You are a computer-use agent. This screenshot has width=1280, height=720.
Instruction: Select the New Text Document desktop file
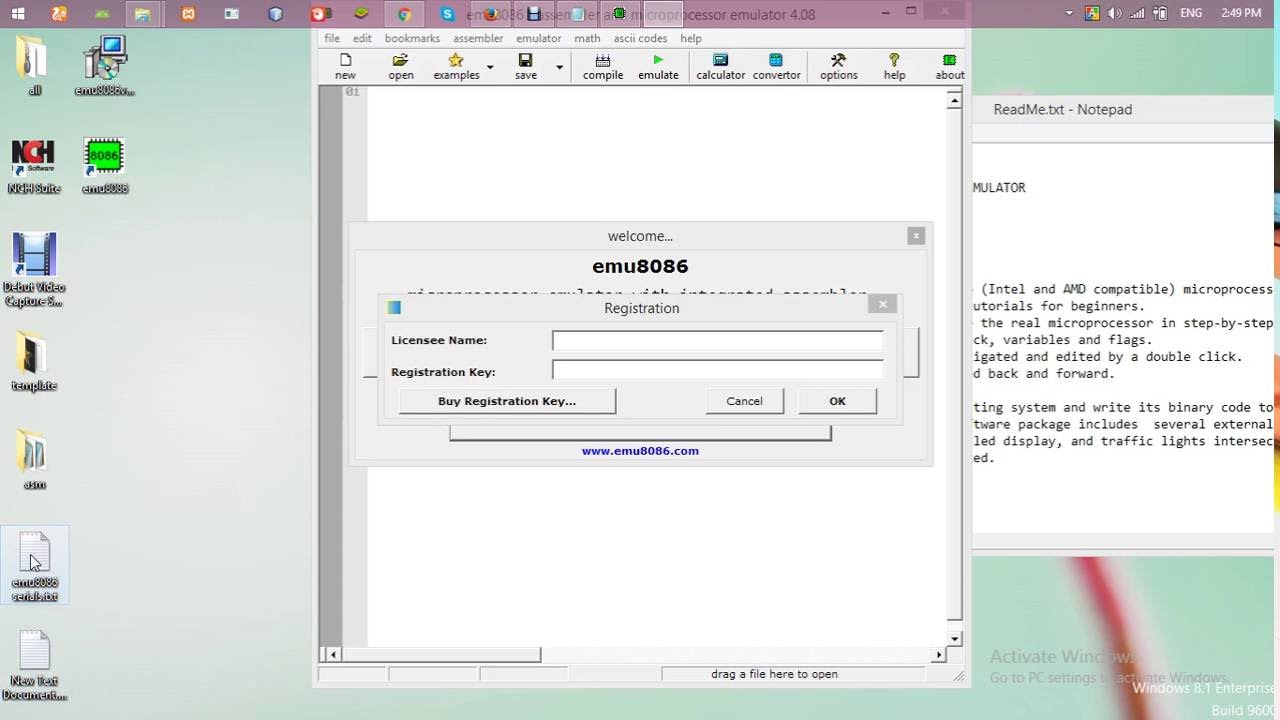tap(34, 665)
